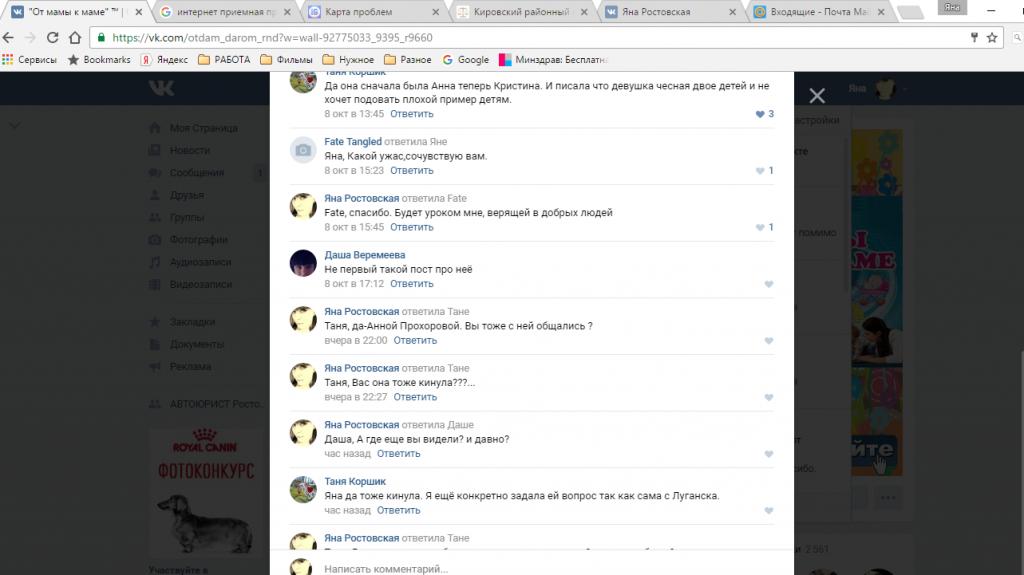
Task: Open the Разное bookmarks folder
Action: click(x=408, y=59)
